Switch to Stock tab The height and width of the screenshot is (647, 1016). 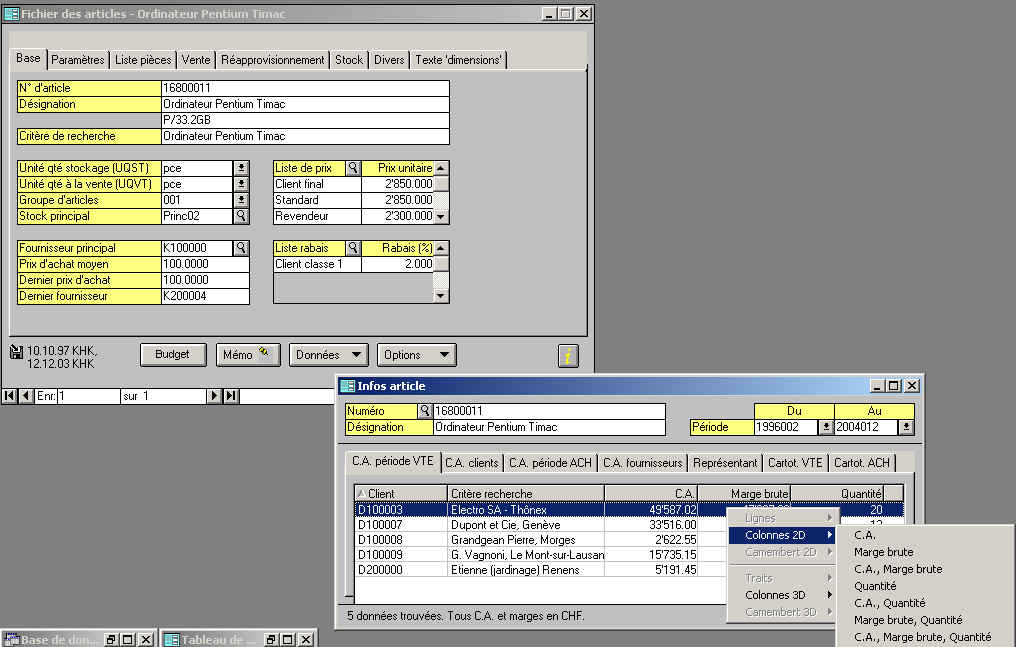coord(349,60)
